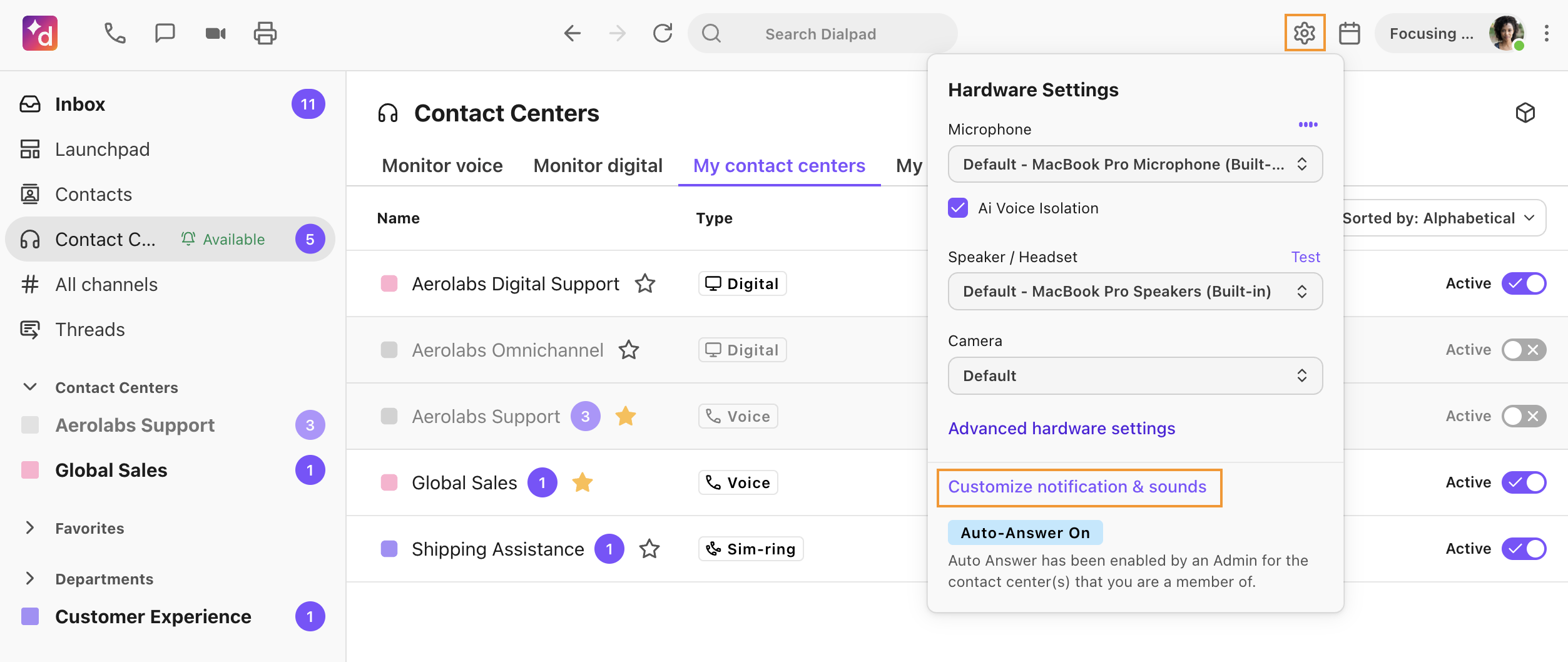Reload the page with refresh icon
Image resolution: width=1568 pixels, height=662 pixels.
click(663, 33)
